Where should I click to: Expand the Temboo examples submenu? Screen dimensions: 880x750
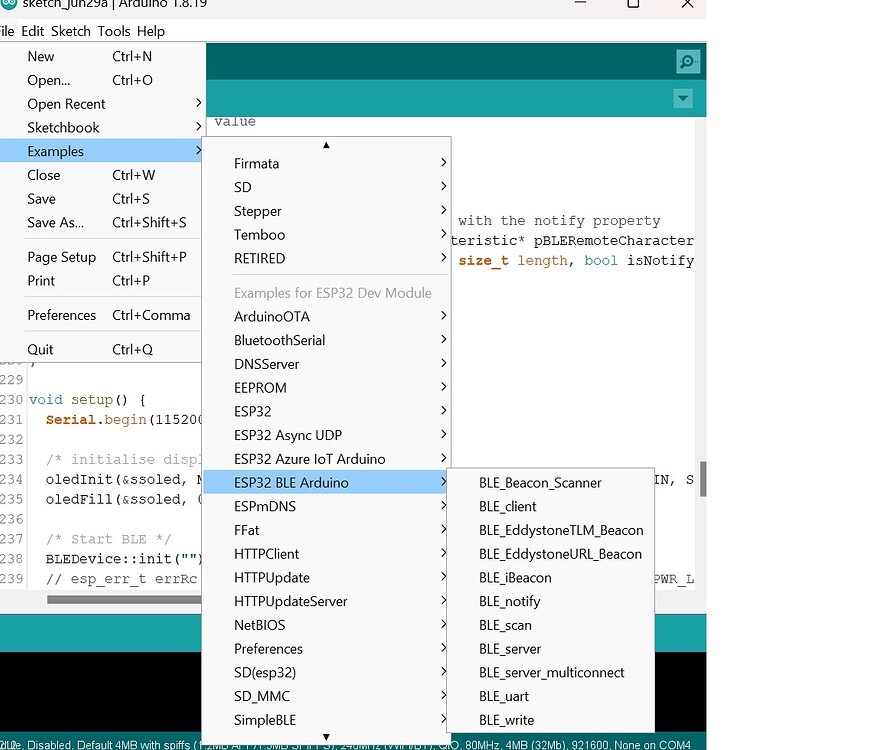coord(326,235)
